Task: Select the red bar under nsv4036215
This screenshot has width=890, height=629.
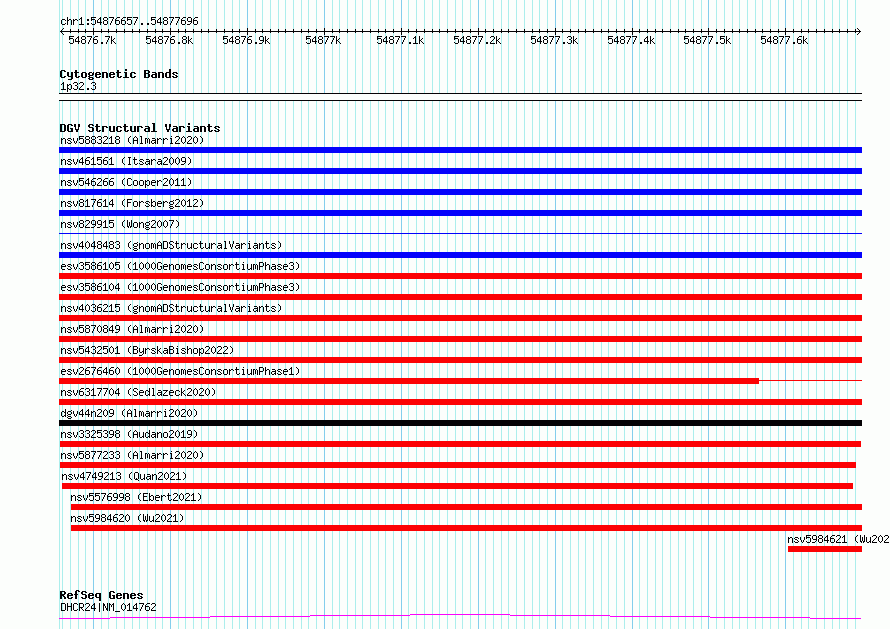Action: (460, 318)
